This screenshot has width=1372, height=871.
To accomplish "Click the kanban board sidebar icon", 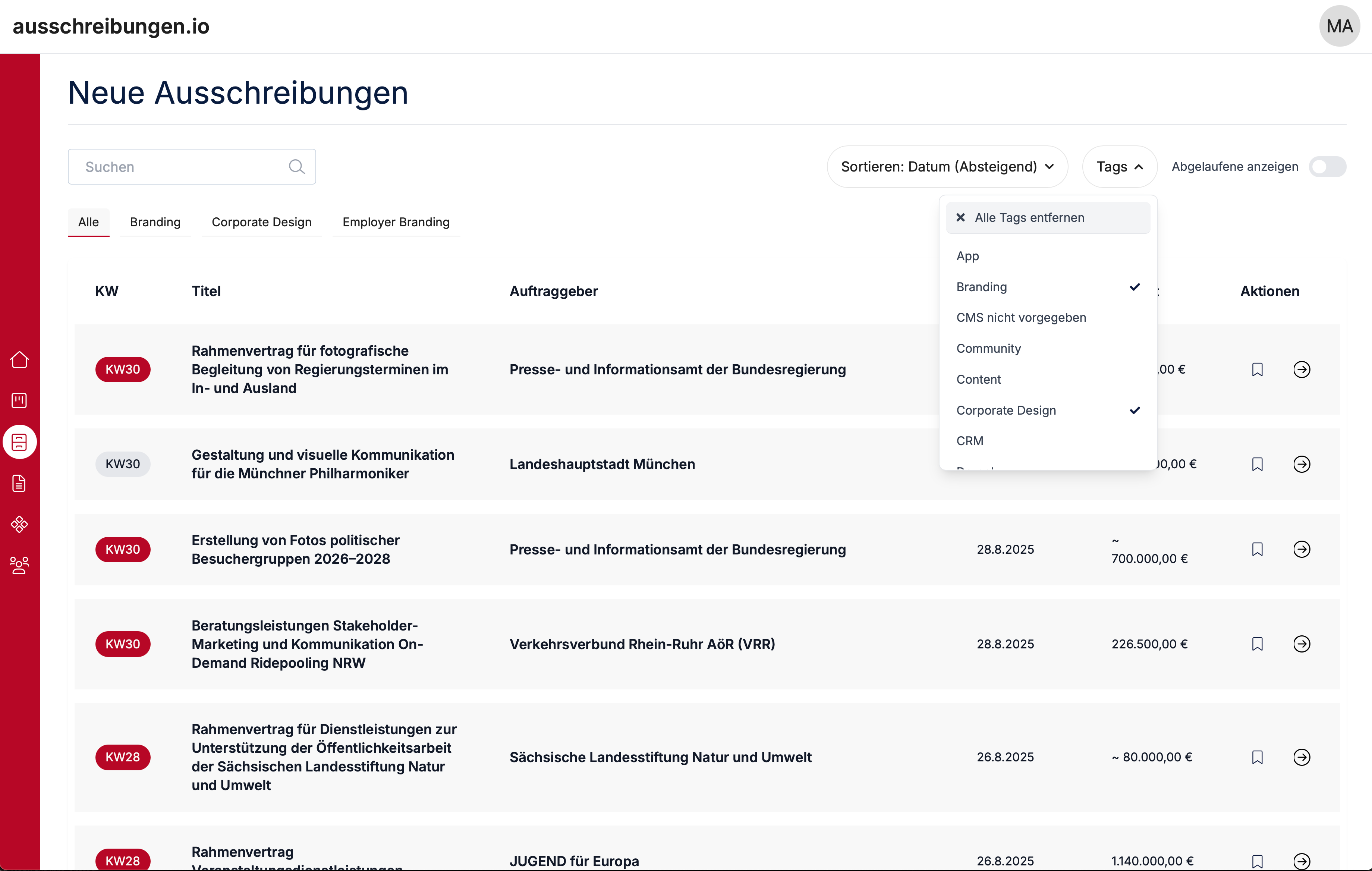I will [19, 400].
